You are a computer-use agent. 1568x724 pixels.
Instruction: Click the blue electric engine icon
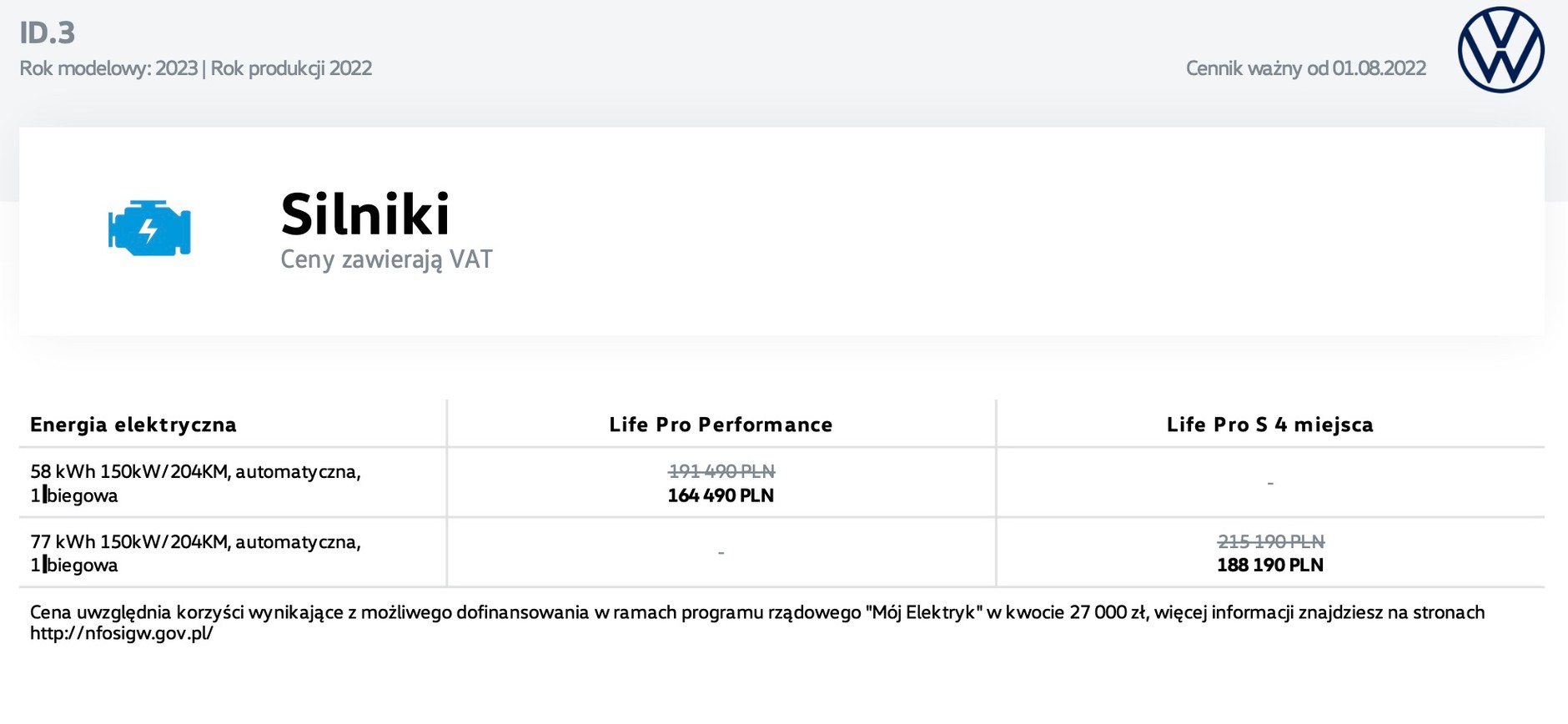coord(149,228)
